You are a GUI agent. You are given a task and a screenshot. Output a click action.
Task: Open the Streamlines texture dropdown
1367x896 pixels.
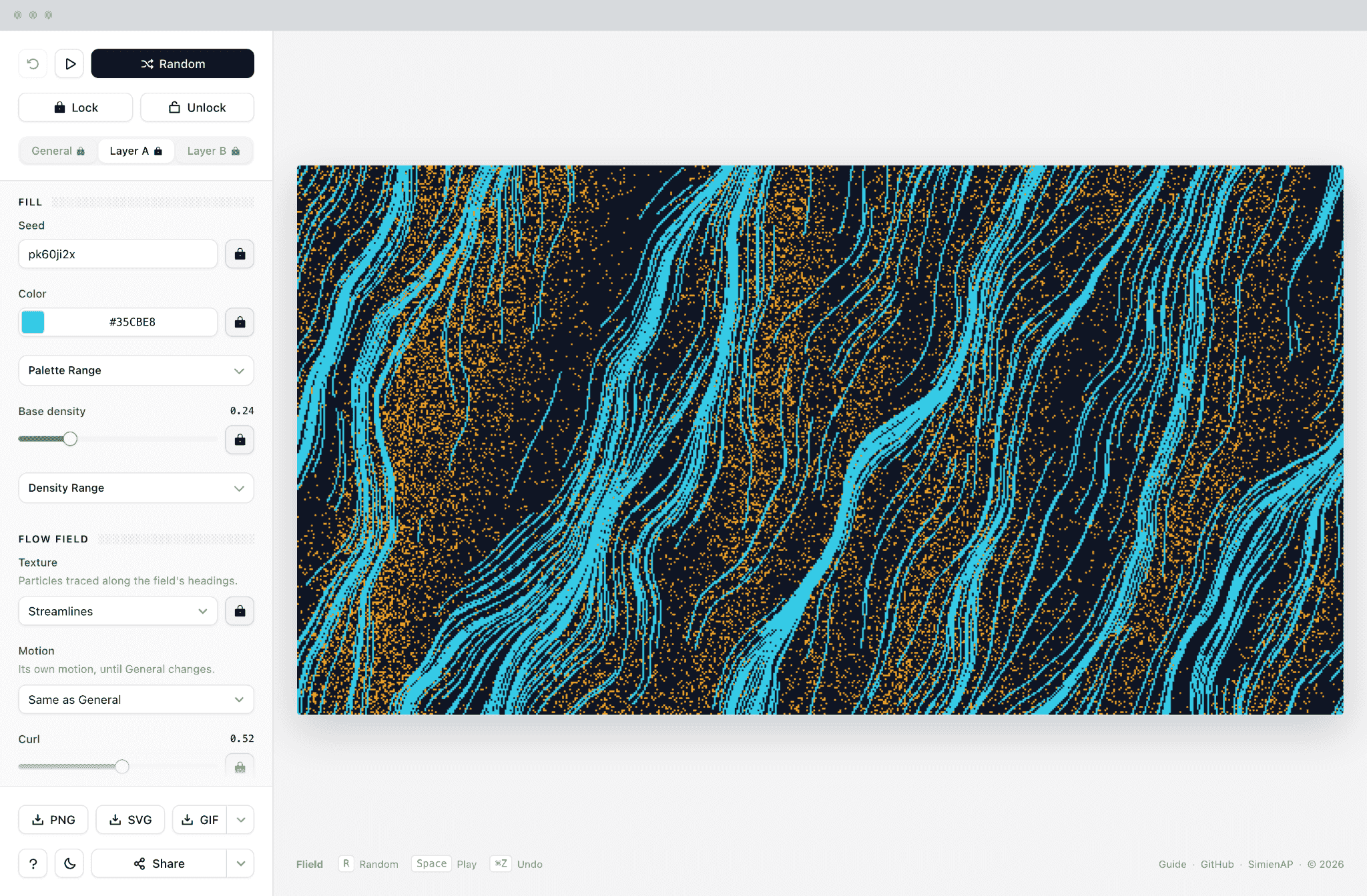coord(118,611)
